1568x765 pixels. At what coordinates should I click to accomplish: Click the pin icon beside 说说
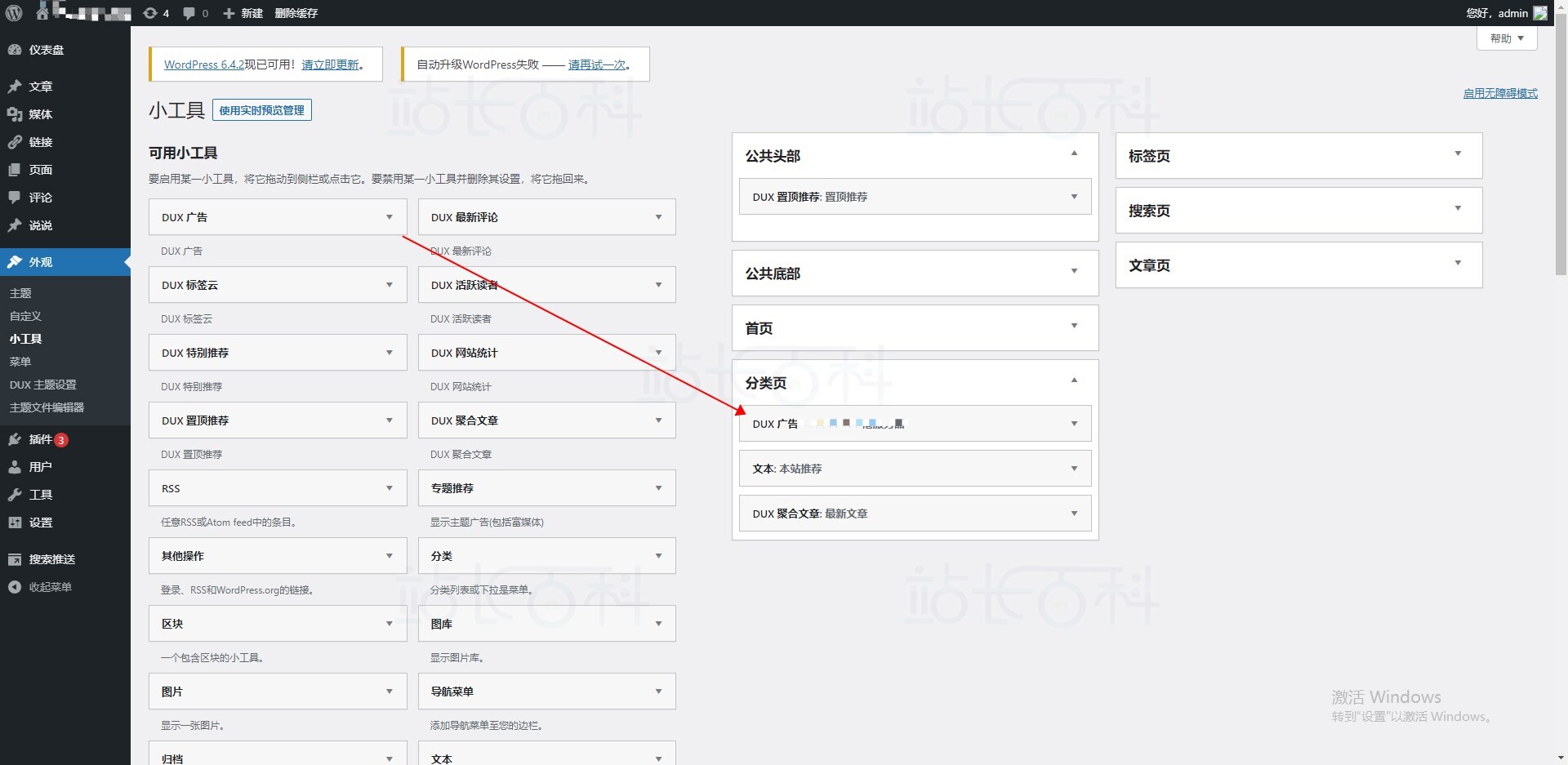(x=15, y=225)
